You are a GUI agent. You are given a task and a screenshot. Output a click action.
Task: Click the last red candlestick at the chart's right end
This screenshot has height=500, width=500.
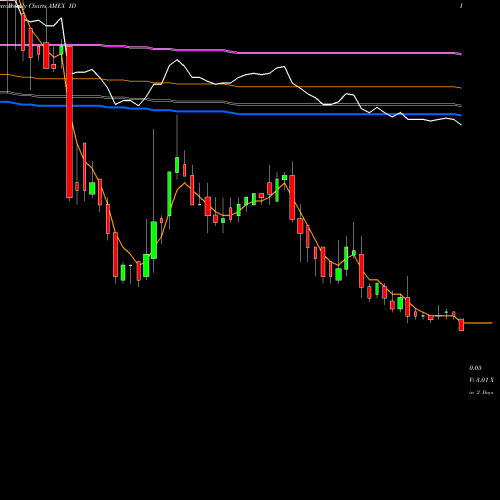[x=461, y=325]
